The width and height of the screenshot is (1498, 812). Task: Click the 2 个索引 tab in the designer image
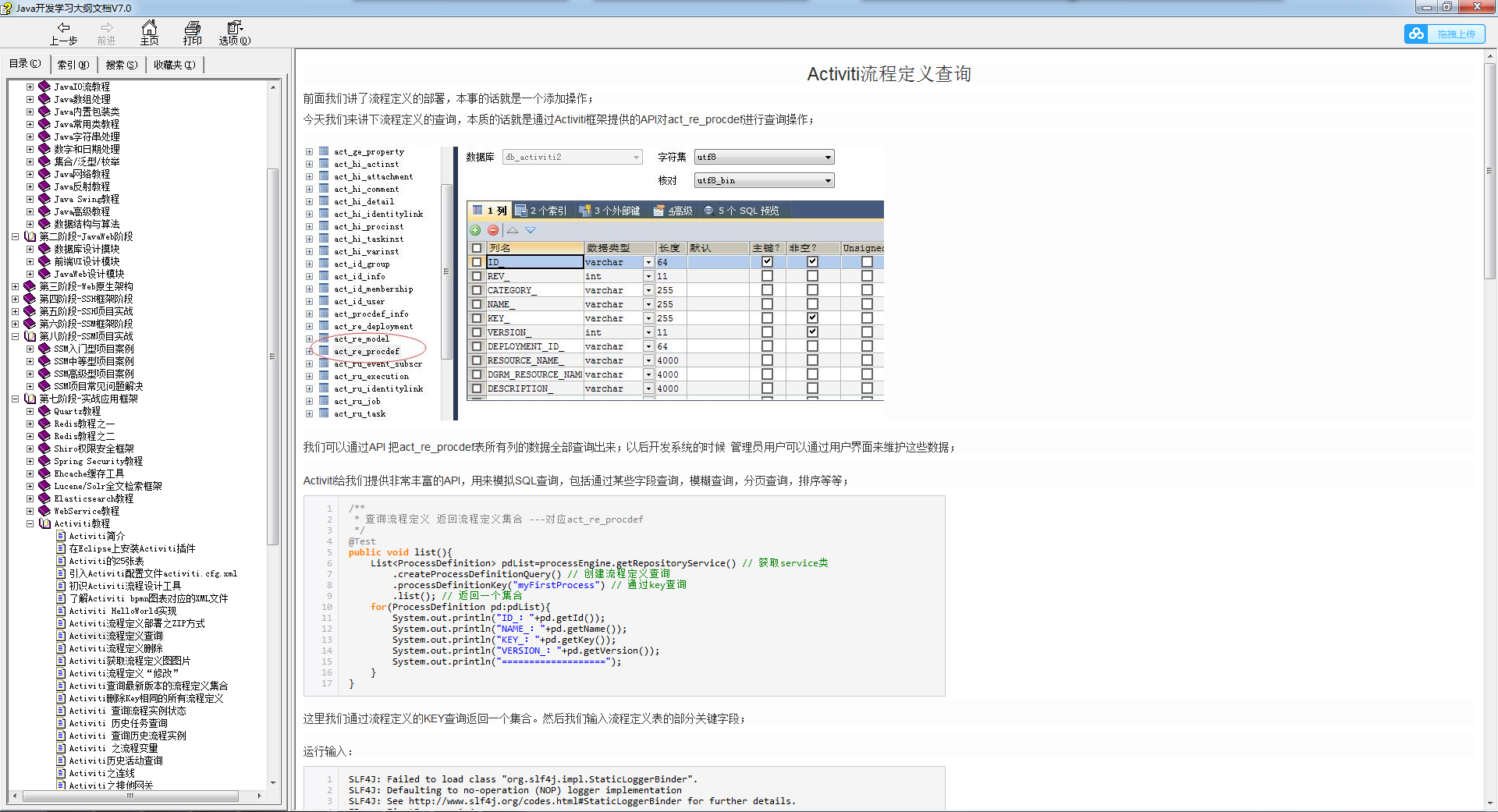click(x=541, y=211)
